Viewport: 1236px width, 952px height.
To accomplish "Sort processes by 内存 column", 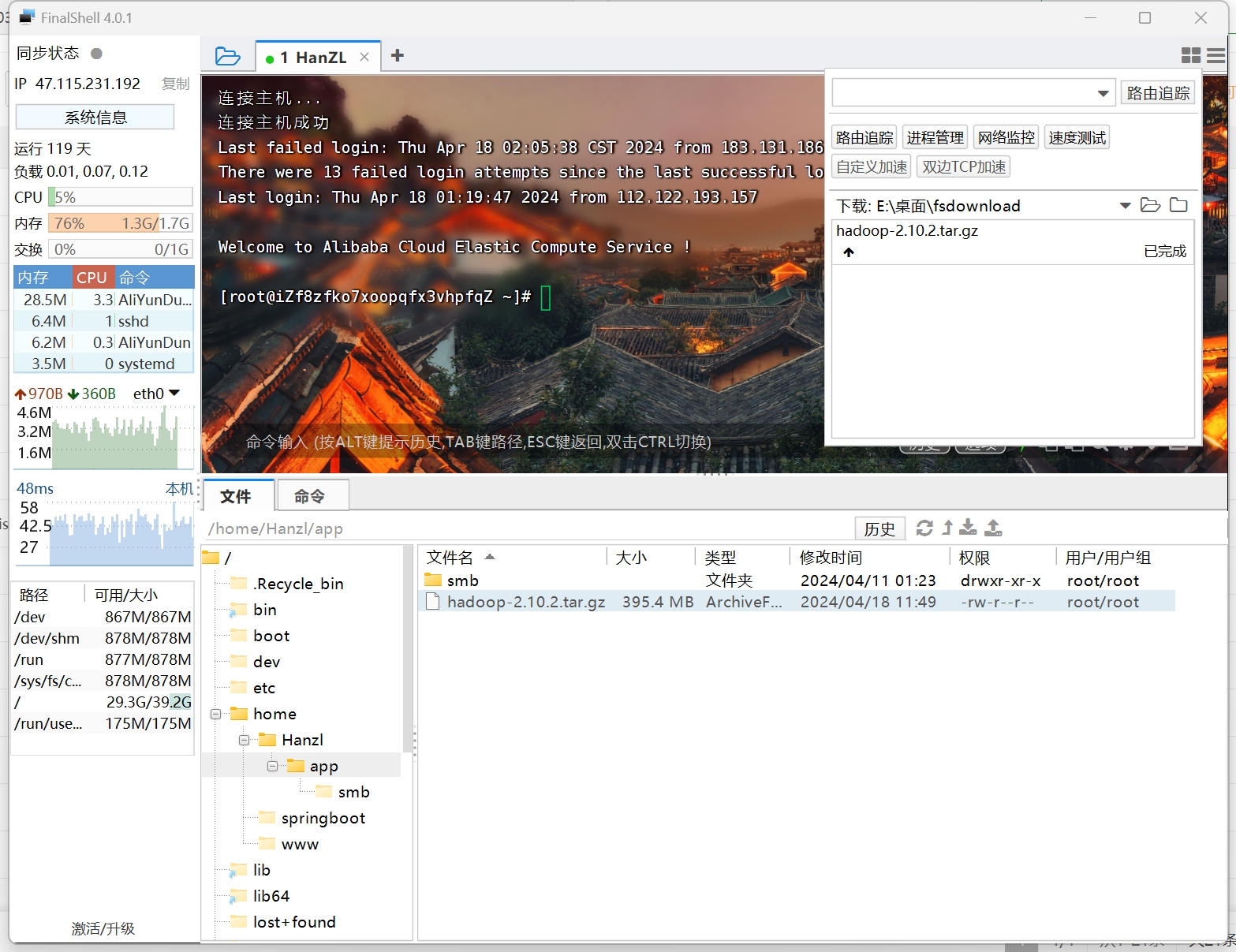I will pos(43,278).
